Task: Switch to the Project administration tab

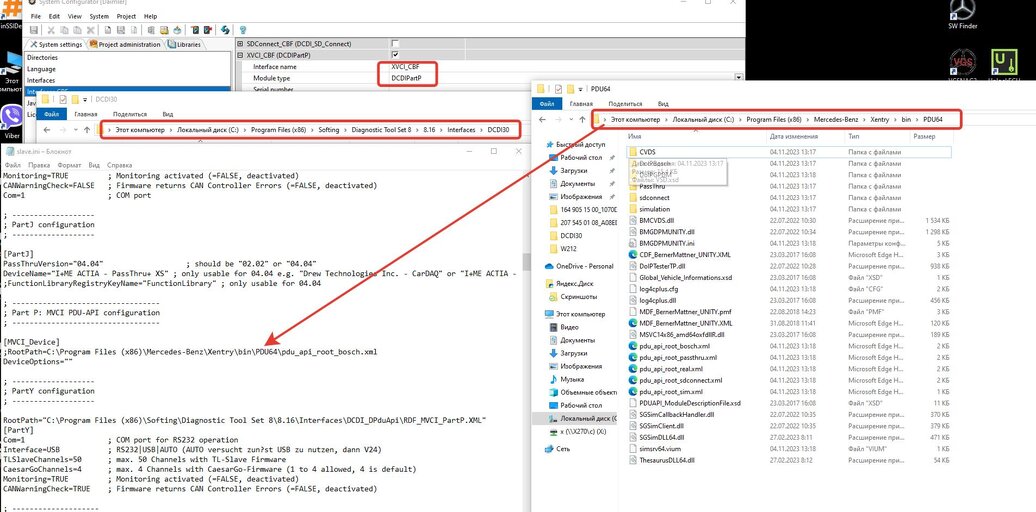Action: click(126, 44)
